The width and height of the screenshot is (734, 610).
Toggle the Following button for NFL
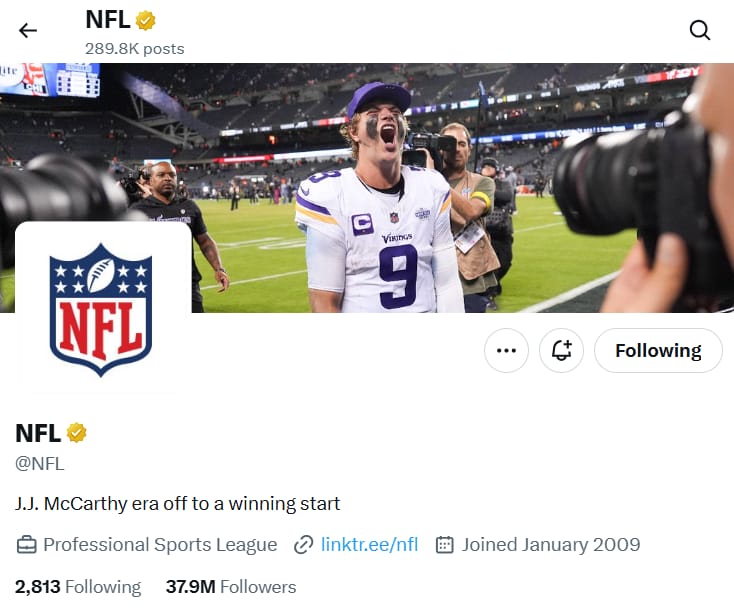pyautogui.click(x=658, y=351)
